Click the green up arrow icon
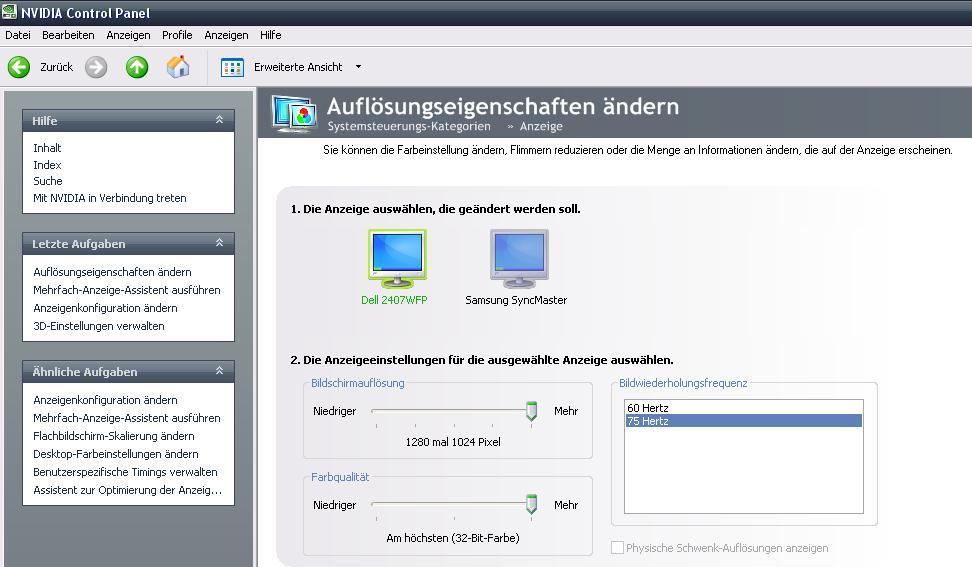The width and height of the screenshot is (972, 567). click(137, 67)
